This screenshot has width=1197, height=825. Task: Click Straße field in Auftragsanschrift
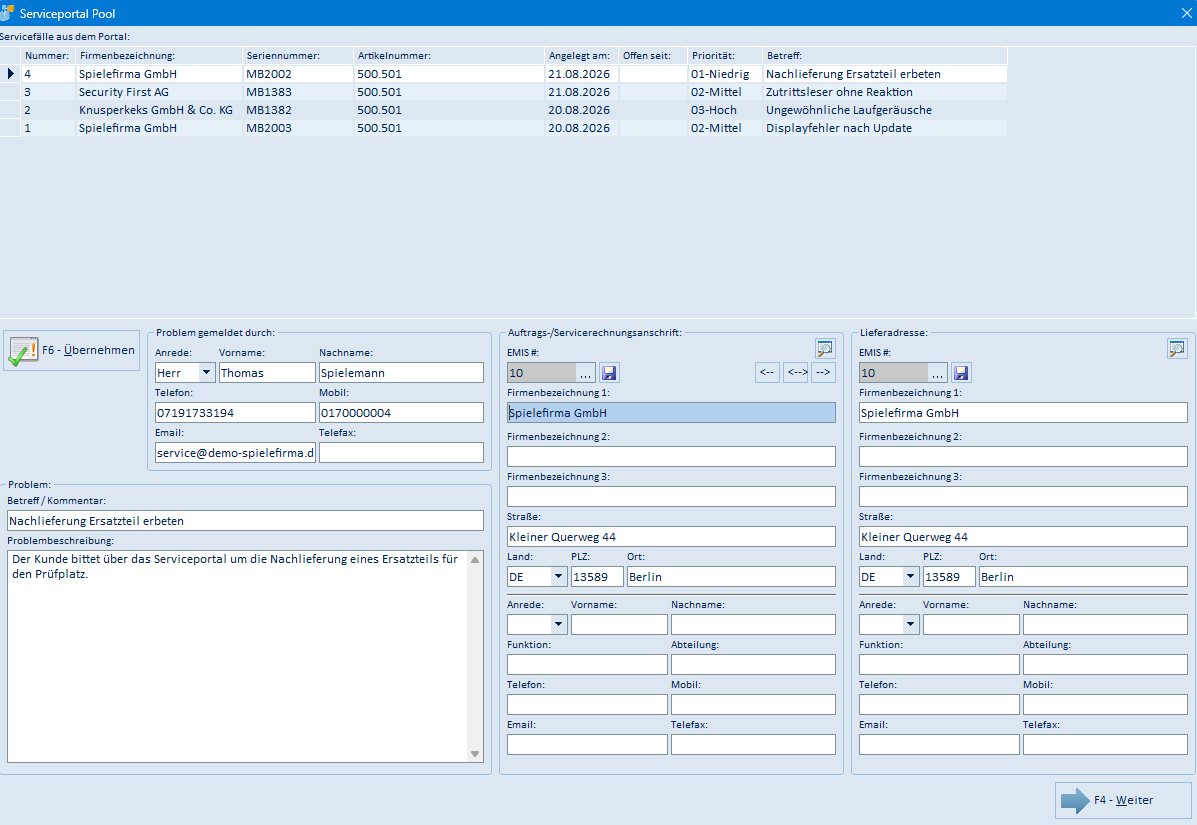[671, 537]
